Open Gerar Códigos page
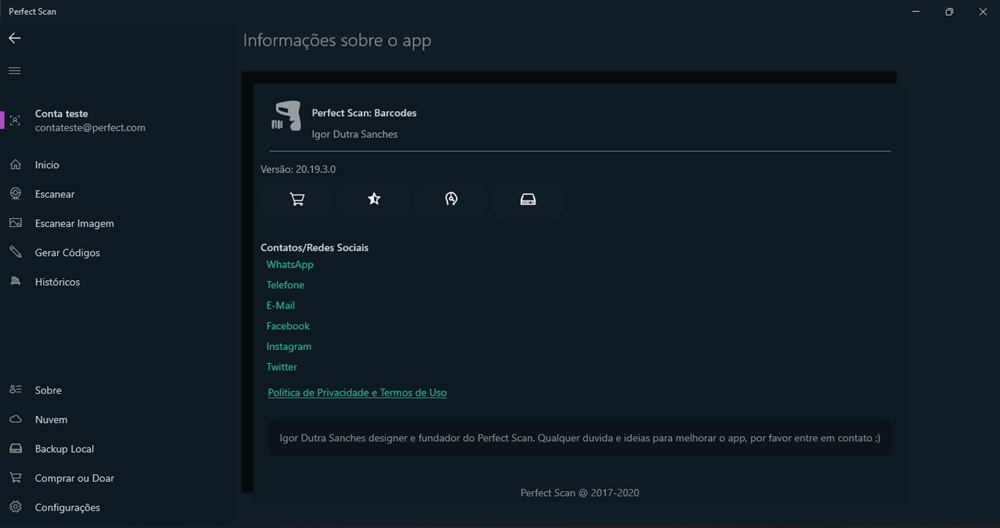This screenshot has height=528, width=1000. click(x=117, y=253)
